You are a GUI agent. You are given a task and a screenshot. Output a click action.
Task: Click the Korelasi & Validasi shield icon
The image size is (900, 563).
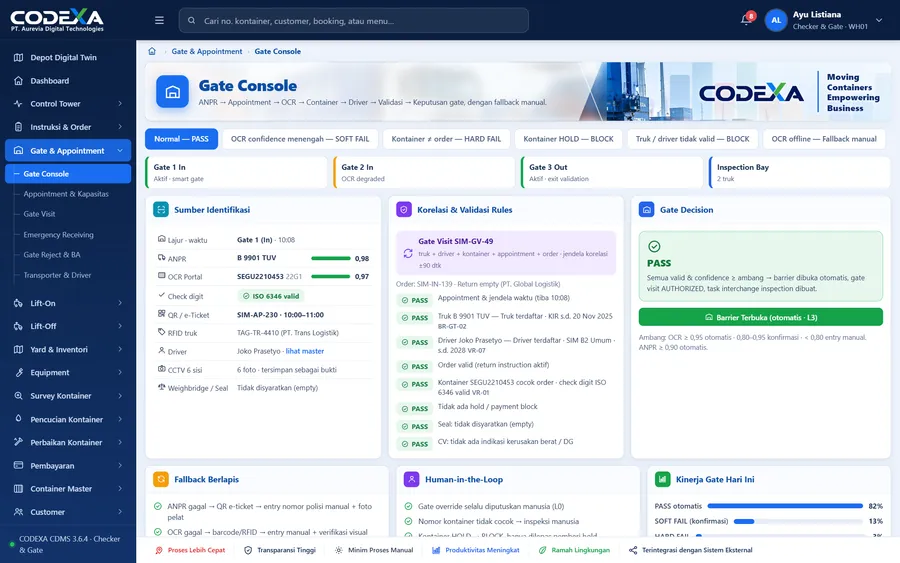point(404,209)
